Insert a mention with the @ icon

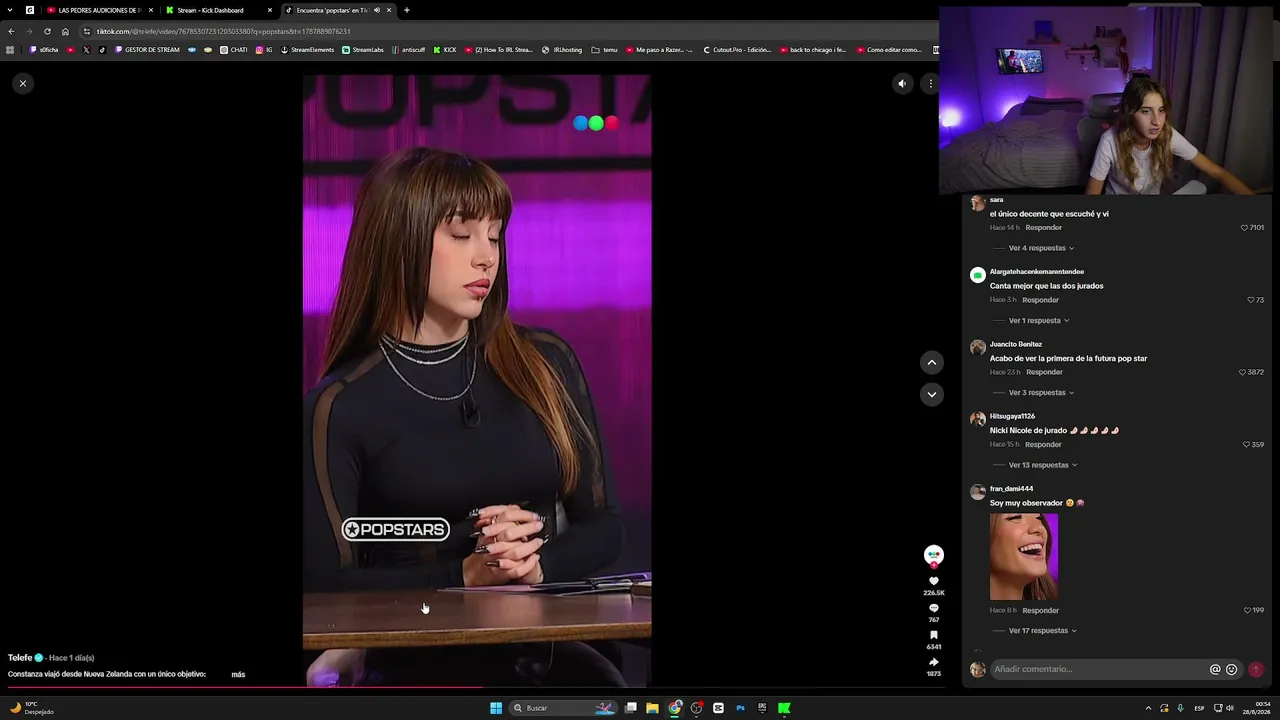coord(1215,670)
